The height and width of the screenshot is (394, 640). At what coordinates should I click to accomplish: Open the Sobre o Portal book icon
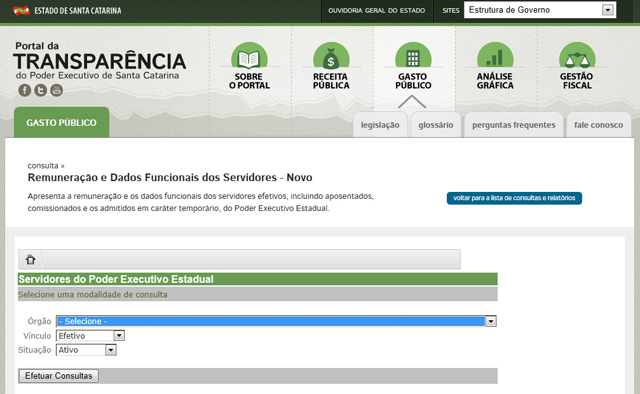(x=249, y=56)
